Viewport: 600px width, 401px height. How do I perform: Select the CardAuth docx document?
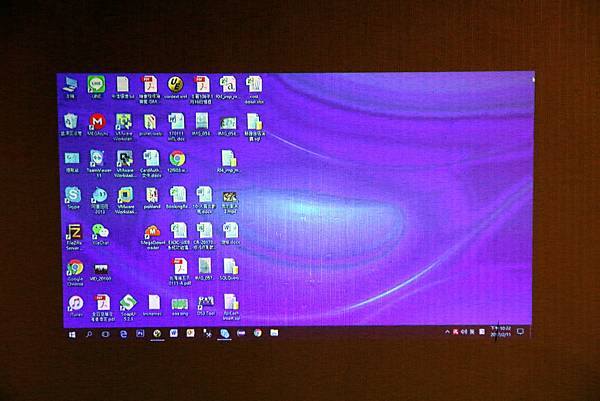151,164
